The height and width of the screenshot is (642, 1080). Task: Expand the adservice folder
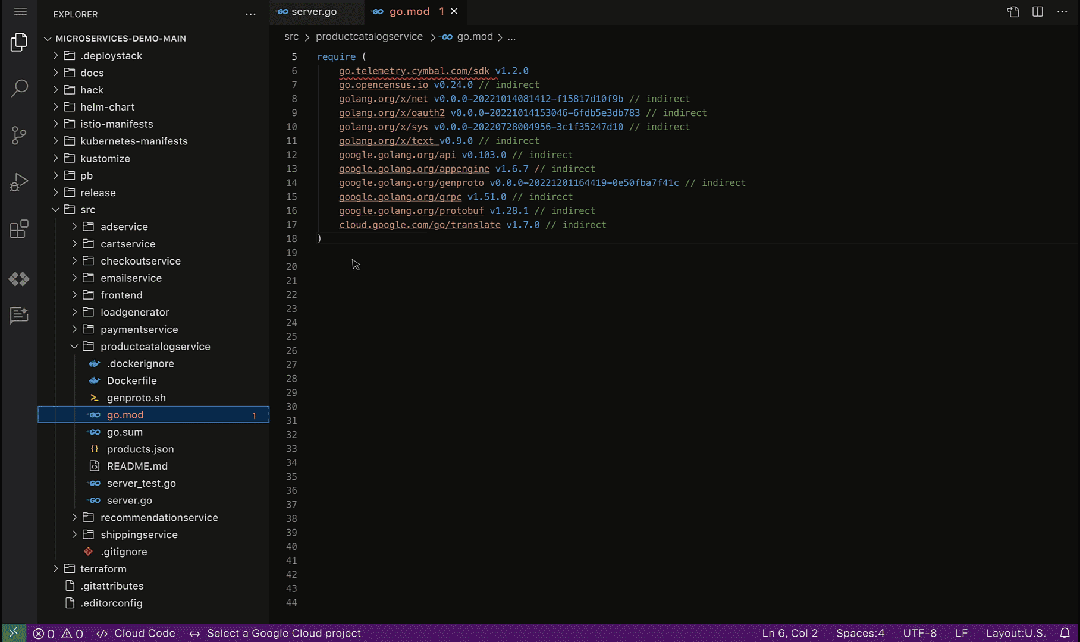(x=124, y=227)
